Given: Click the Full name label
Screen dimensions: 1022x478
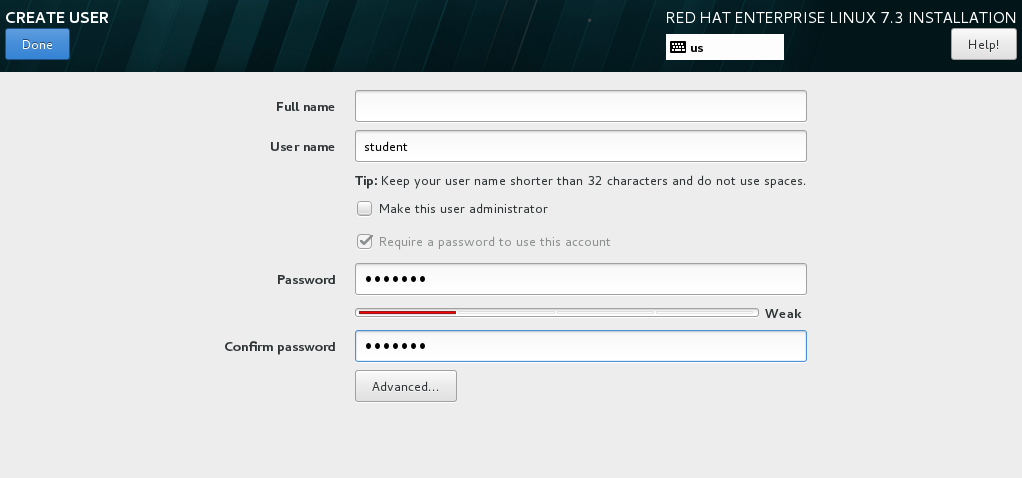Looking at the screenshot, I should point(305,107).
